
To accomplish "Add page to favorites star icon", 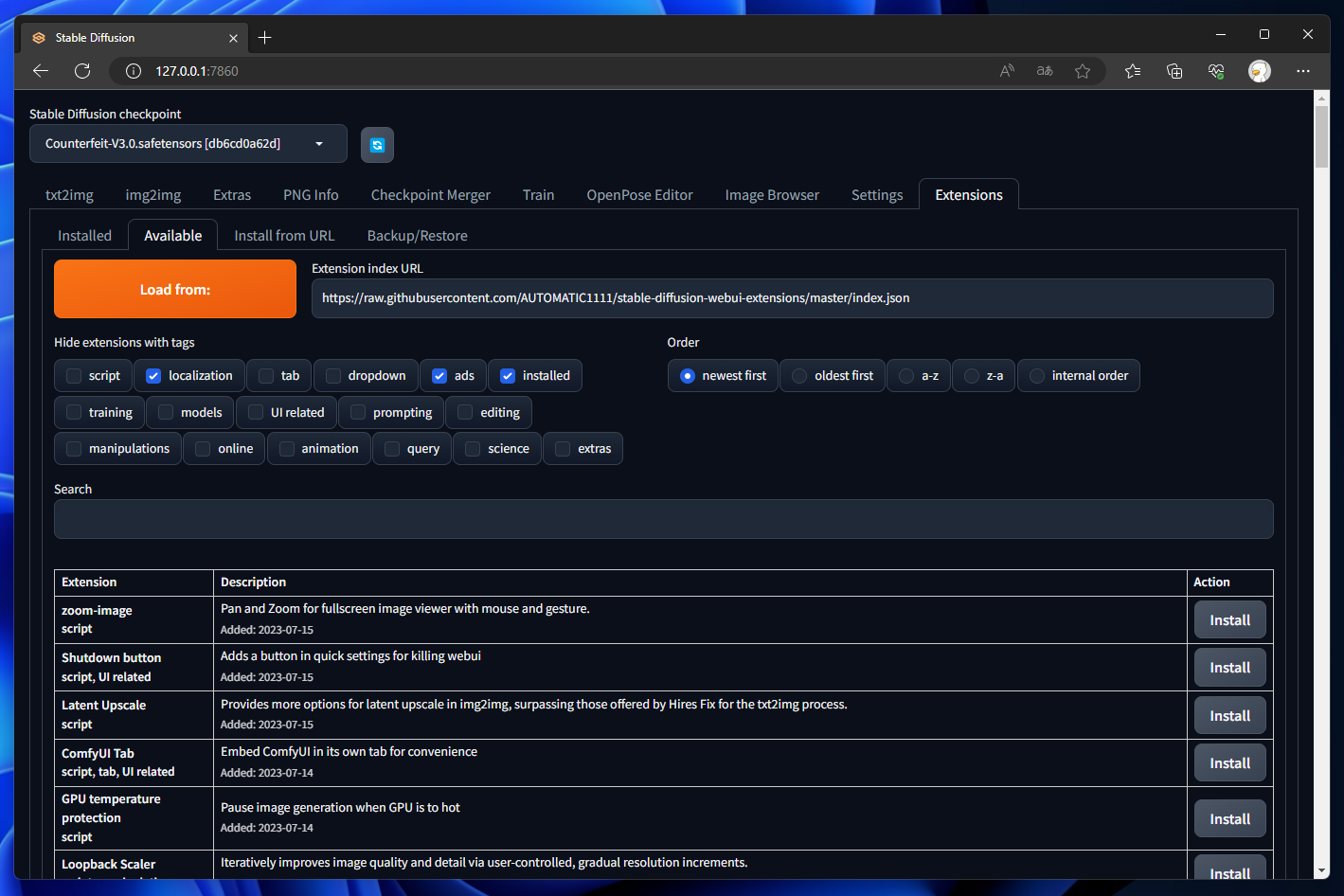I will click(1083, 71).
